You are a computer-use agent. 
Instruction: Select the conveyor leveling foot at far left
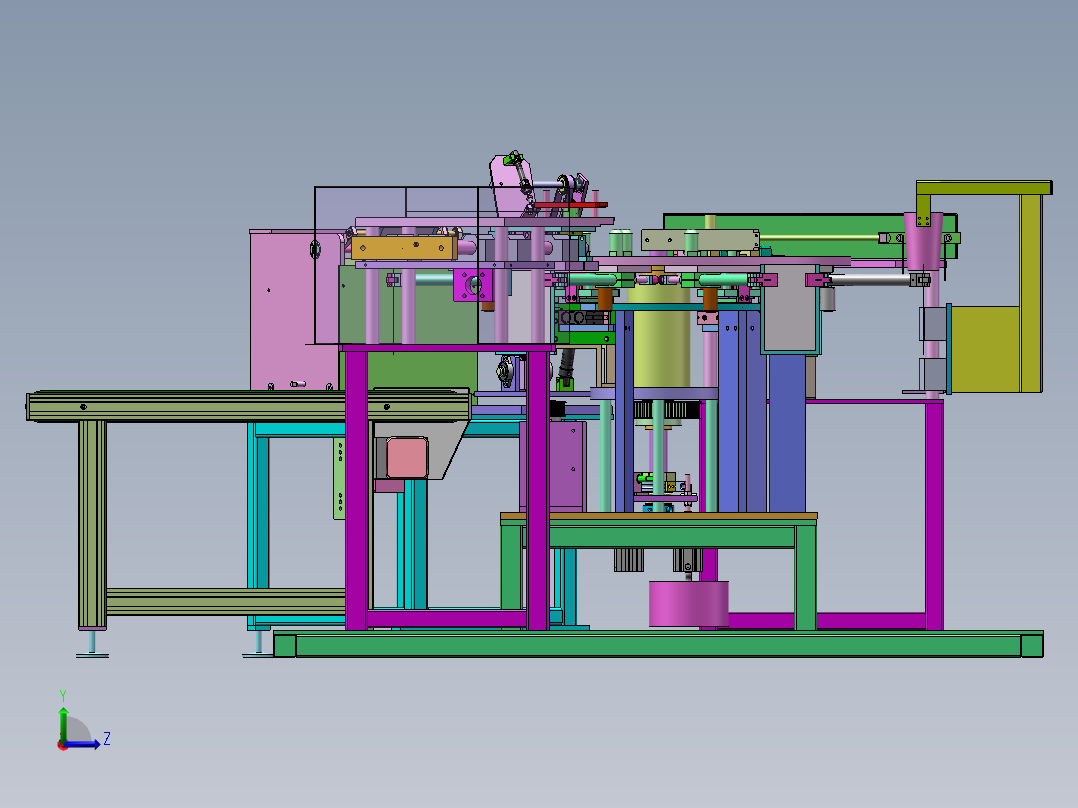(x=92, y=644)
